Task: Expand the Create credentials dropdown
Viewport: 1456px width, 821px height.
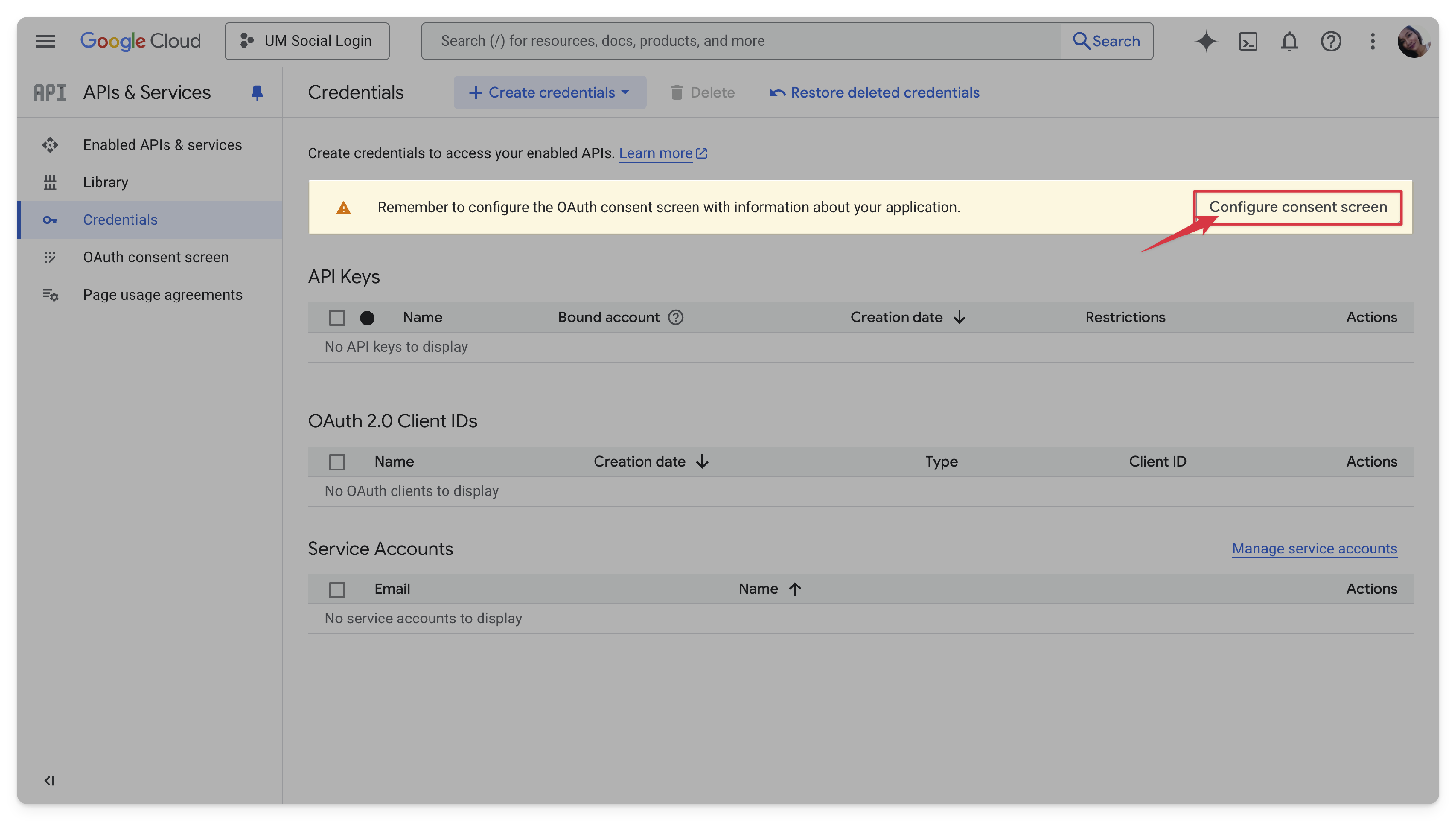Action: tap(549, 92)
